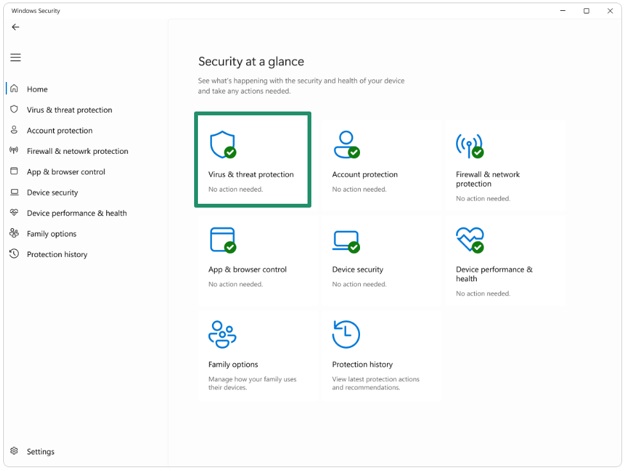Select Family options in the sidebar
This screenshot has width=624, height=471.
pos(51,234)
